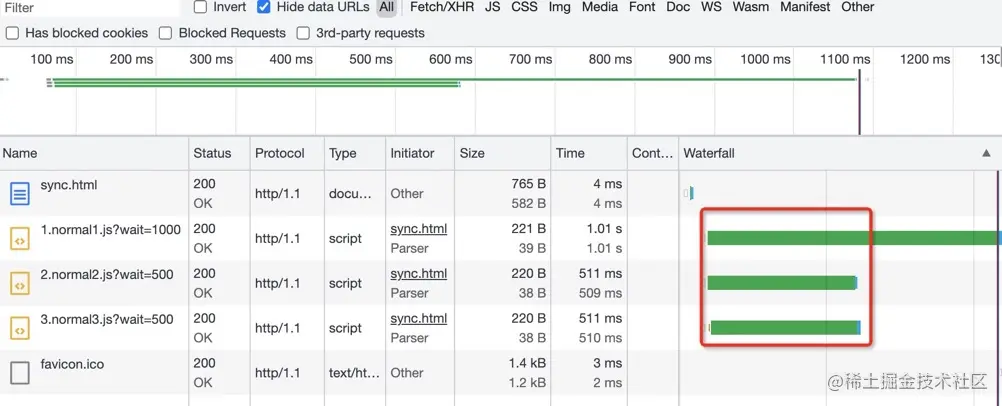Uncheck the Hide data URLs checkbox

[264, 7]
